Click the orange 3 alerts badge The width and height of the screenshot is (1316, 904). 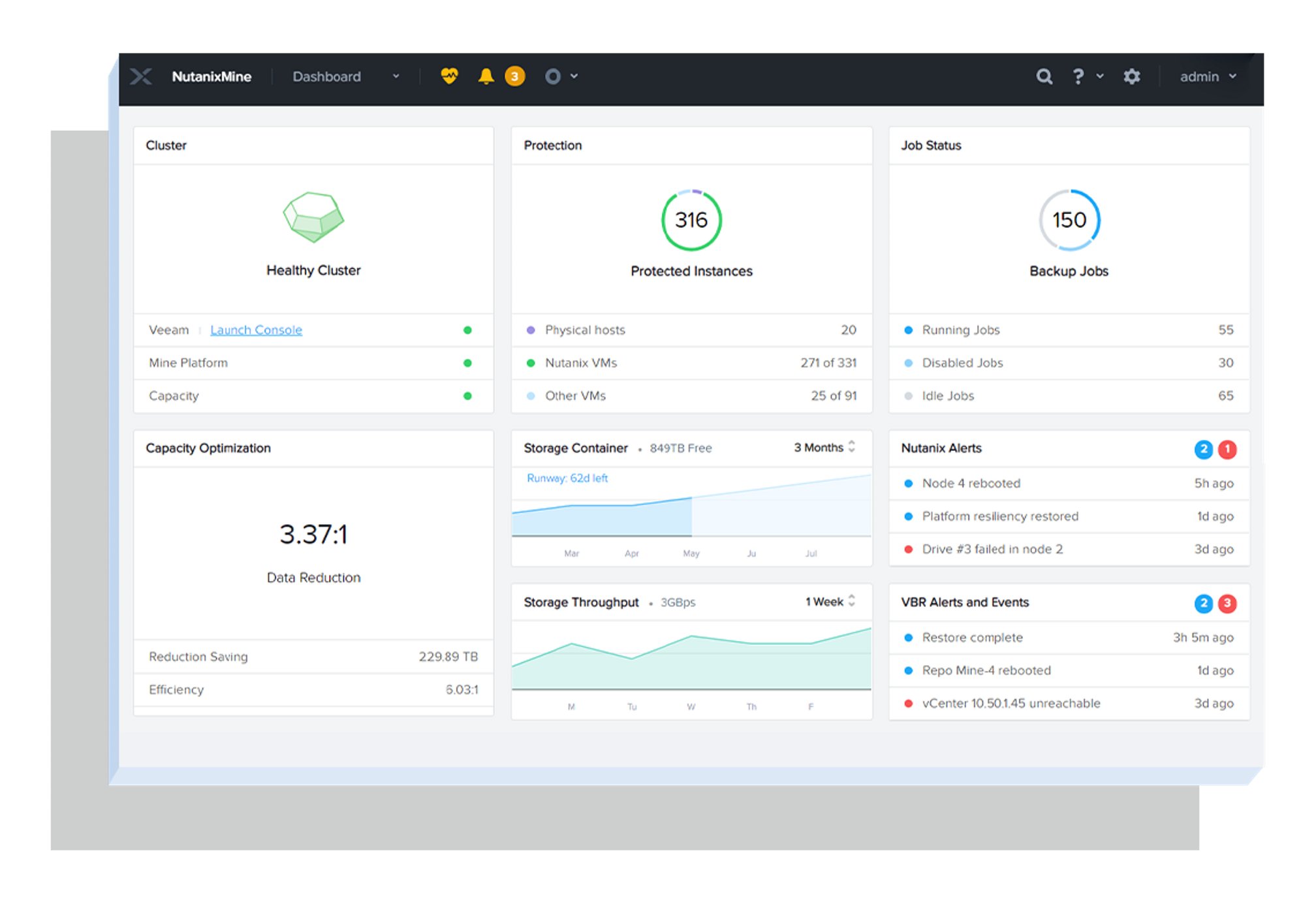[514, 76]
